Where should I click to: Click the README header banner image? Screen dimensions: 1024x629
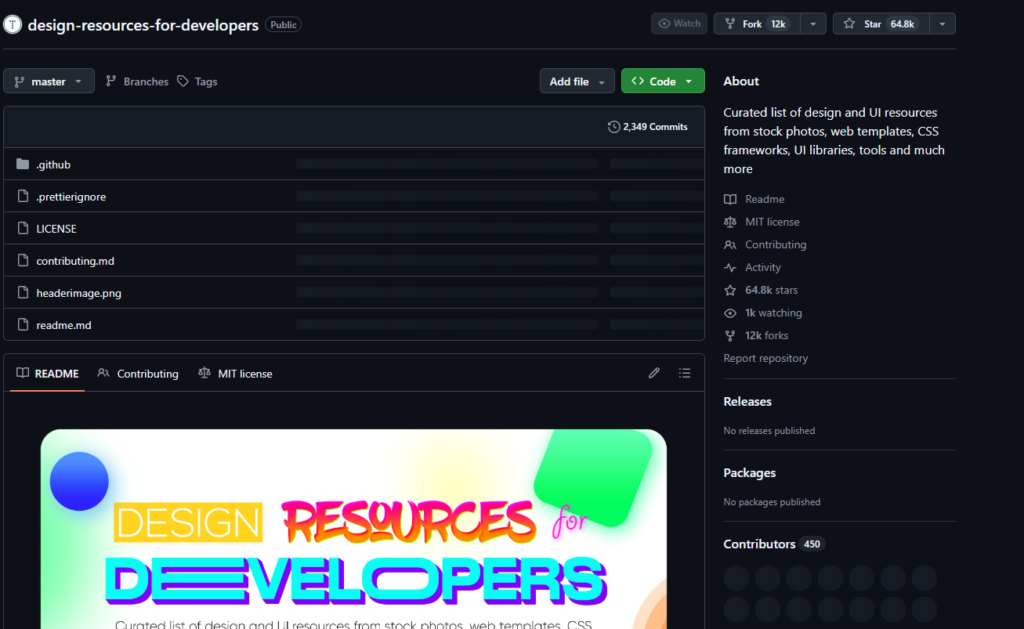353,529
